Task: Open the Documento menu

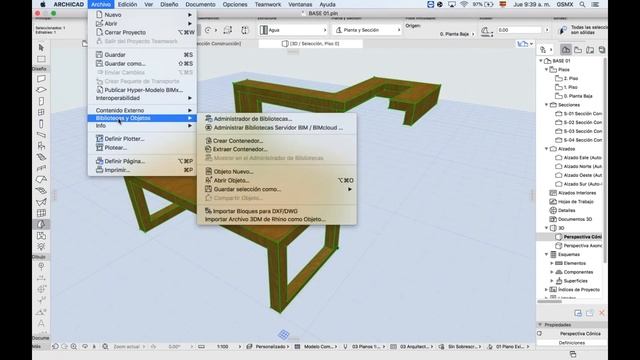Action: 200,4
